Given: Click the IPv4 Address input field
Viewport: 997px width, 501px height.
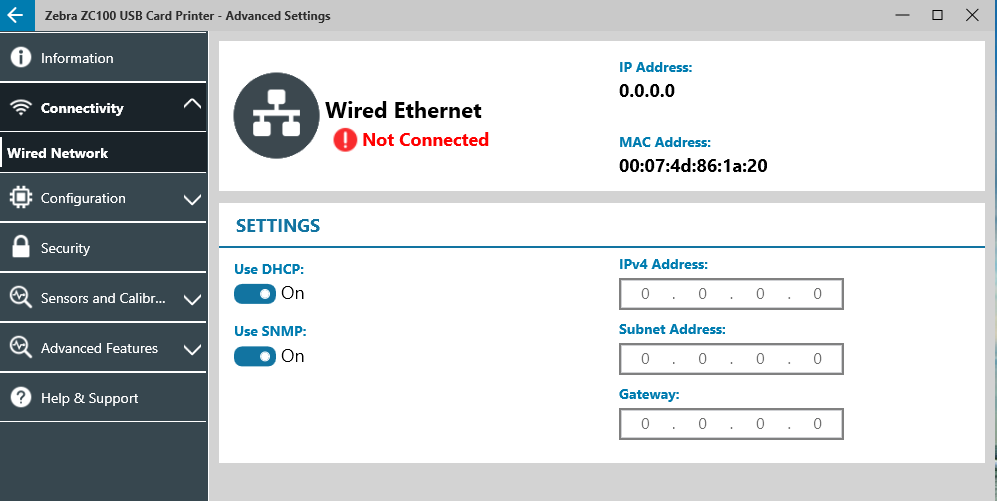Looking at the screenshot, I should click(x=731, y=294).
